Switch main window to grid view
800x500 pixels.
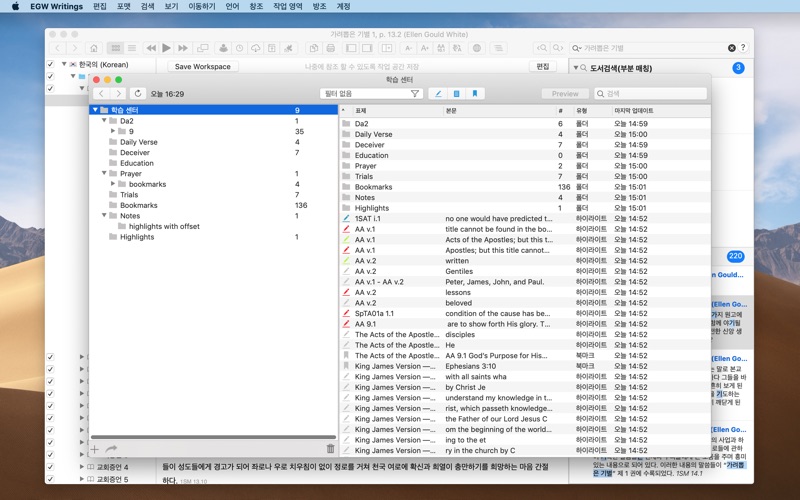tap(116, 48)
